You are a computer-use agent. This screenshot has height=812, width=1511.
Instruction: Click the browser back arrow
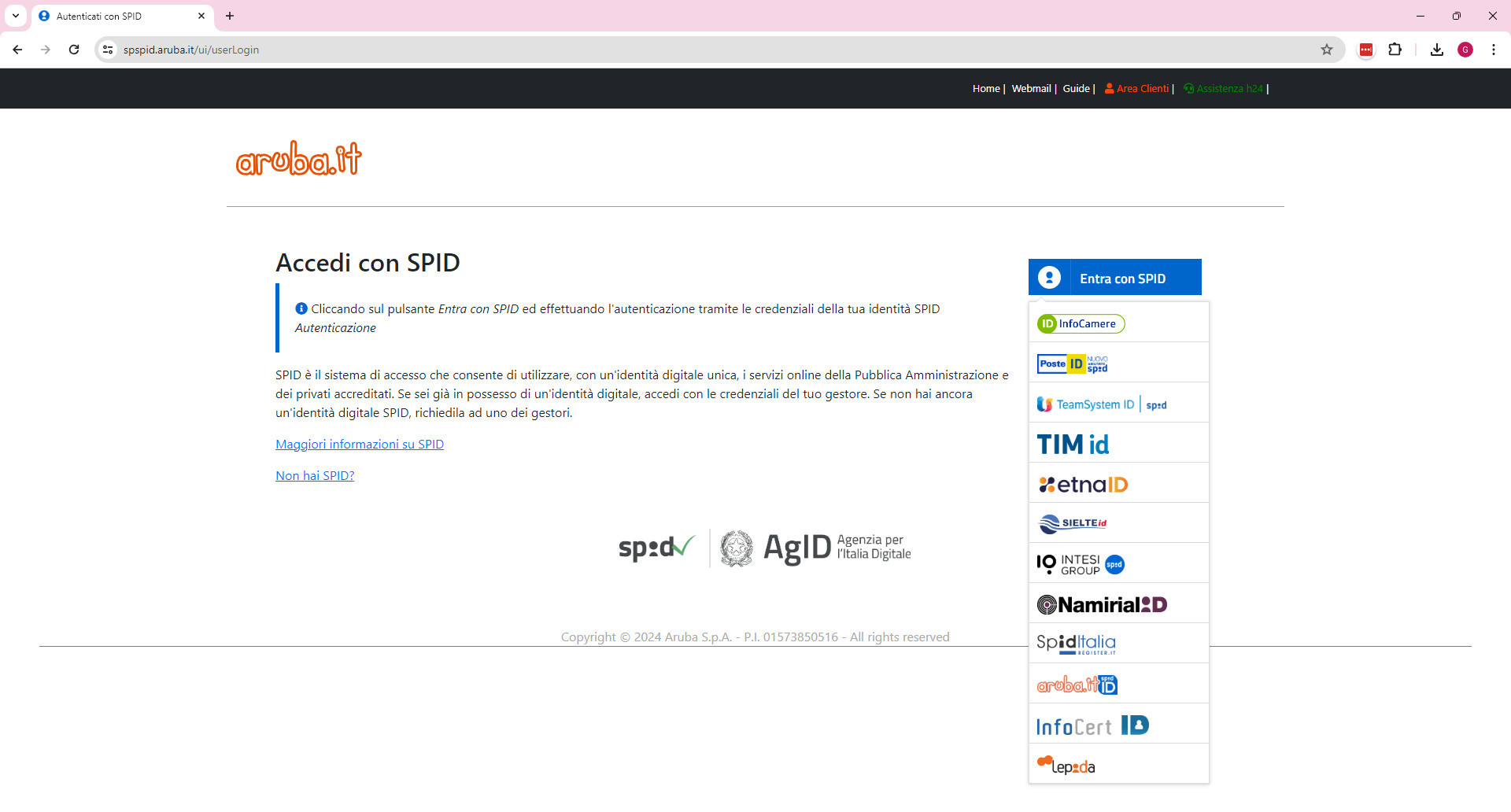point(17,50)
